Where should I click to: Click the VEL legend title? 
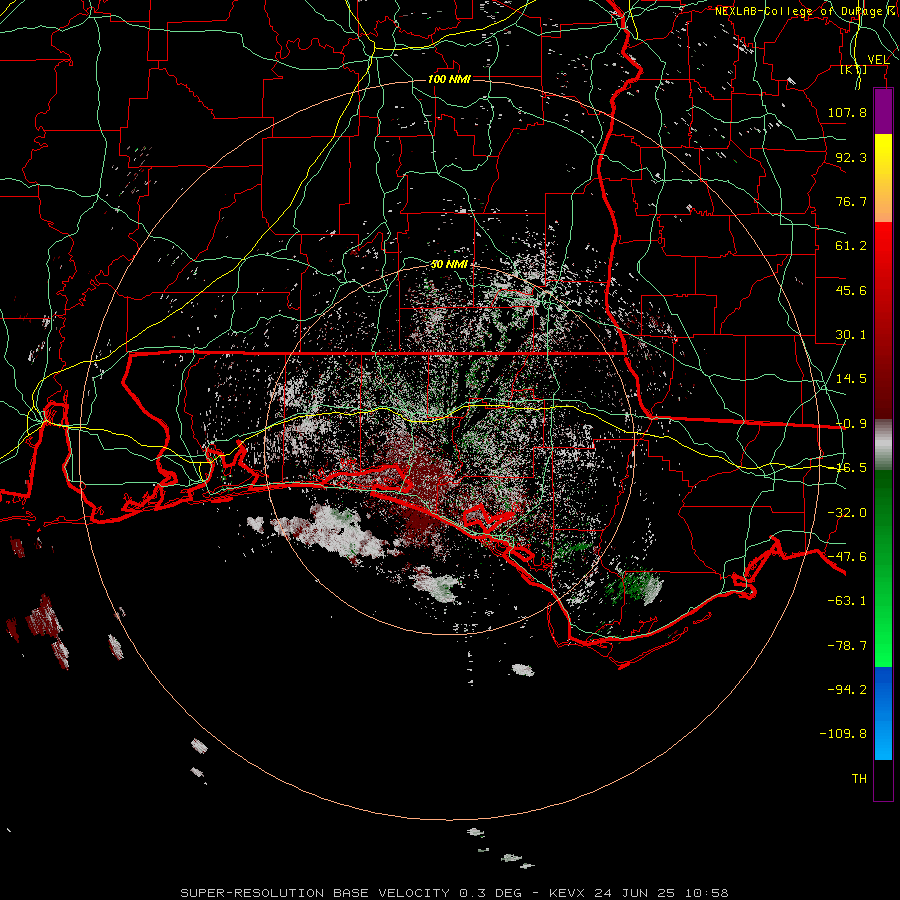tap(879, 60)
